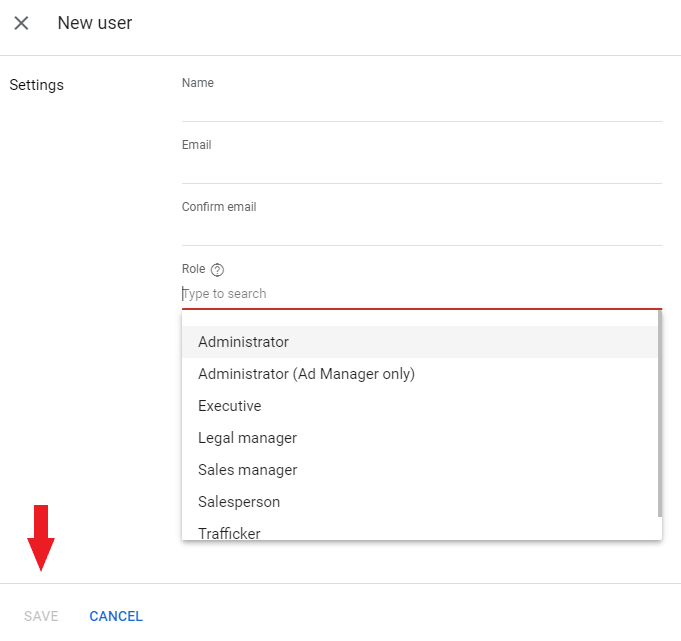This screenshot has height=641, width=681.
Task: Click the Role 'Type to search' box
Action: pyautogui.click(x=421, y=294)
